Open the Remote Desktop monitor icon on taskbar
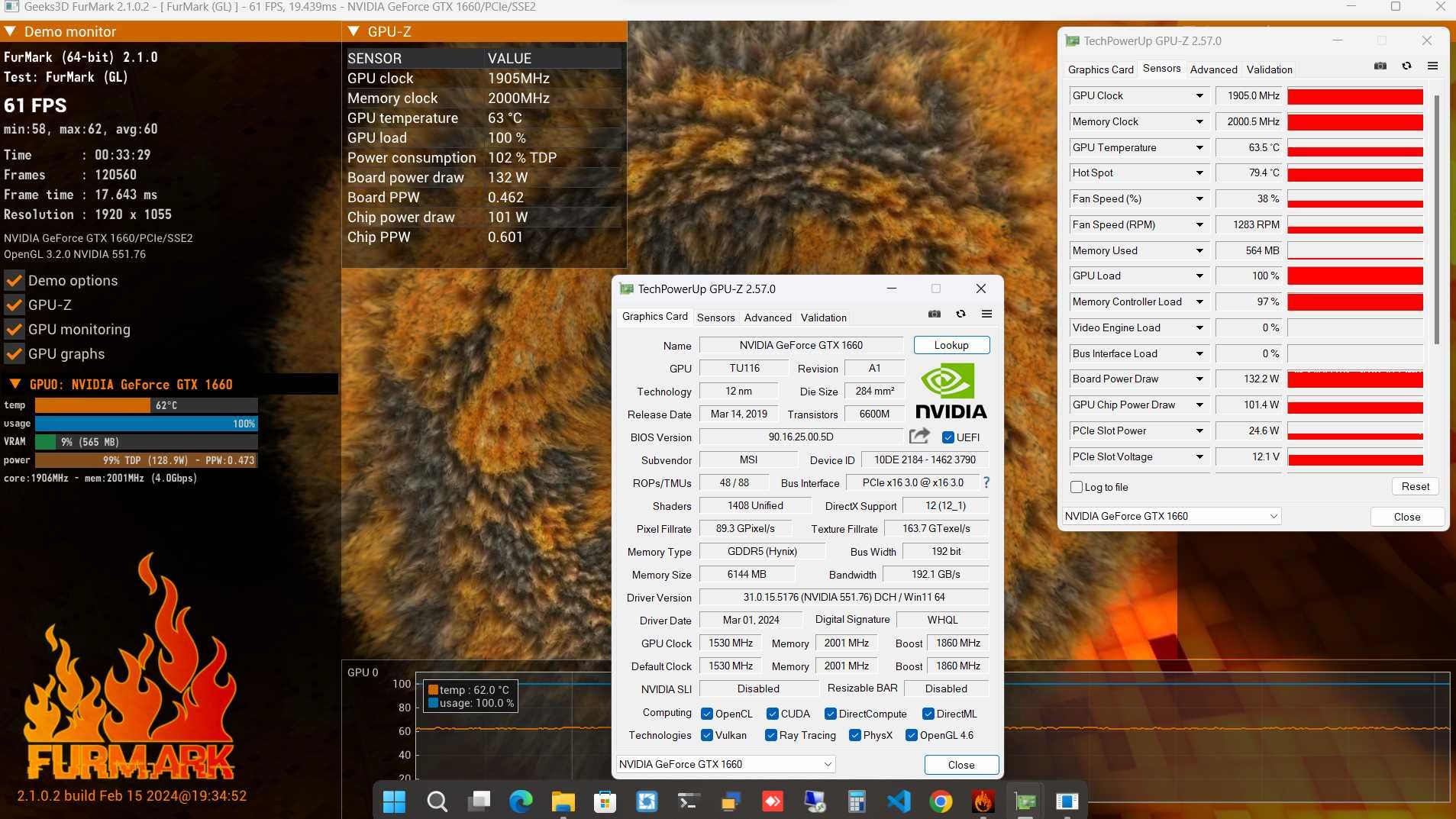The height and width of the screenshot is (819, 1456). pos(815,801)
